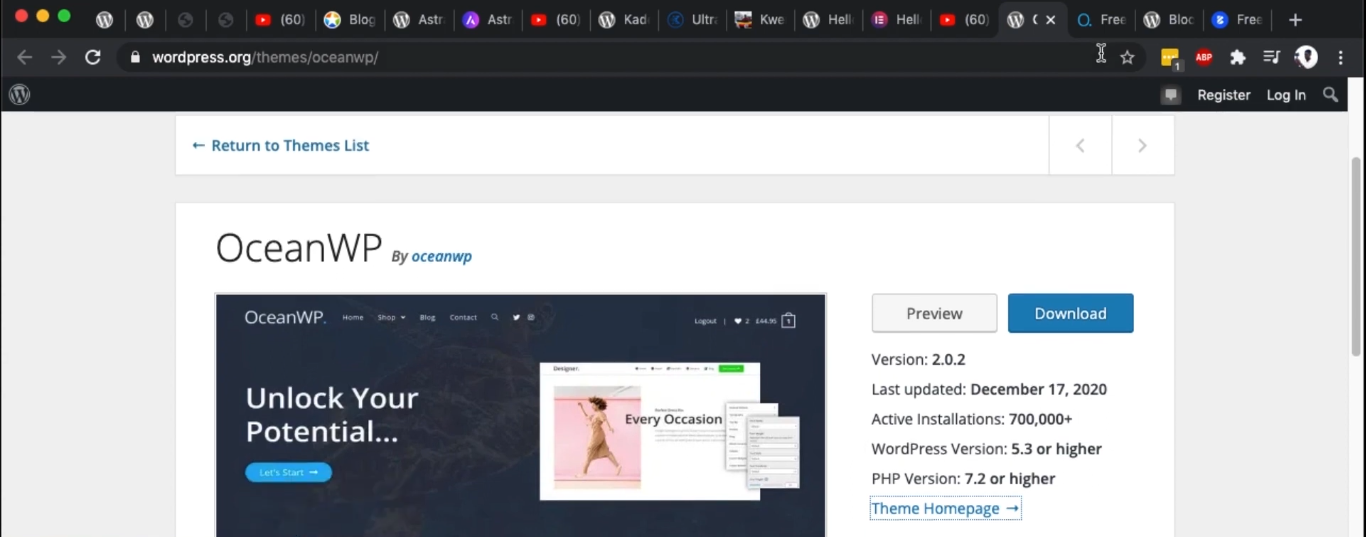This screenshot has width=1366, height=537.
Task: Switch to the Kwe tab
Action: (x=759, y=20)
